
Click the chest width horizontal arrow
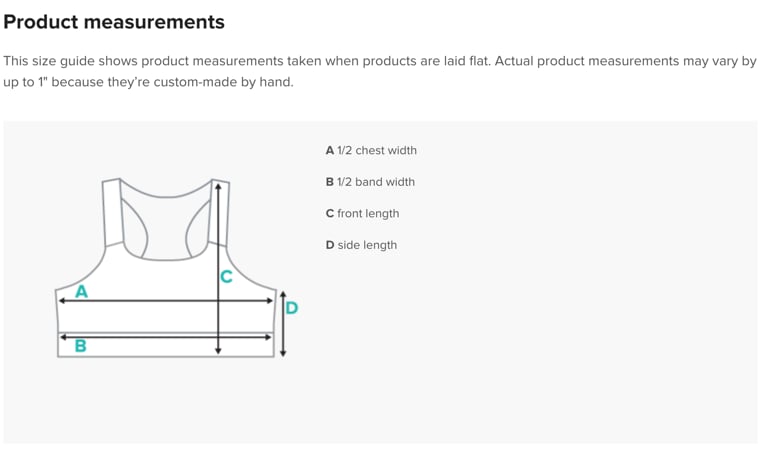(166, 301)
